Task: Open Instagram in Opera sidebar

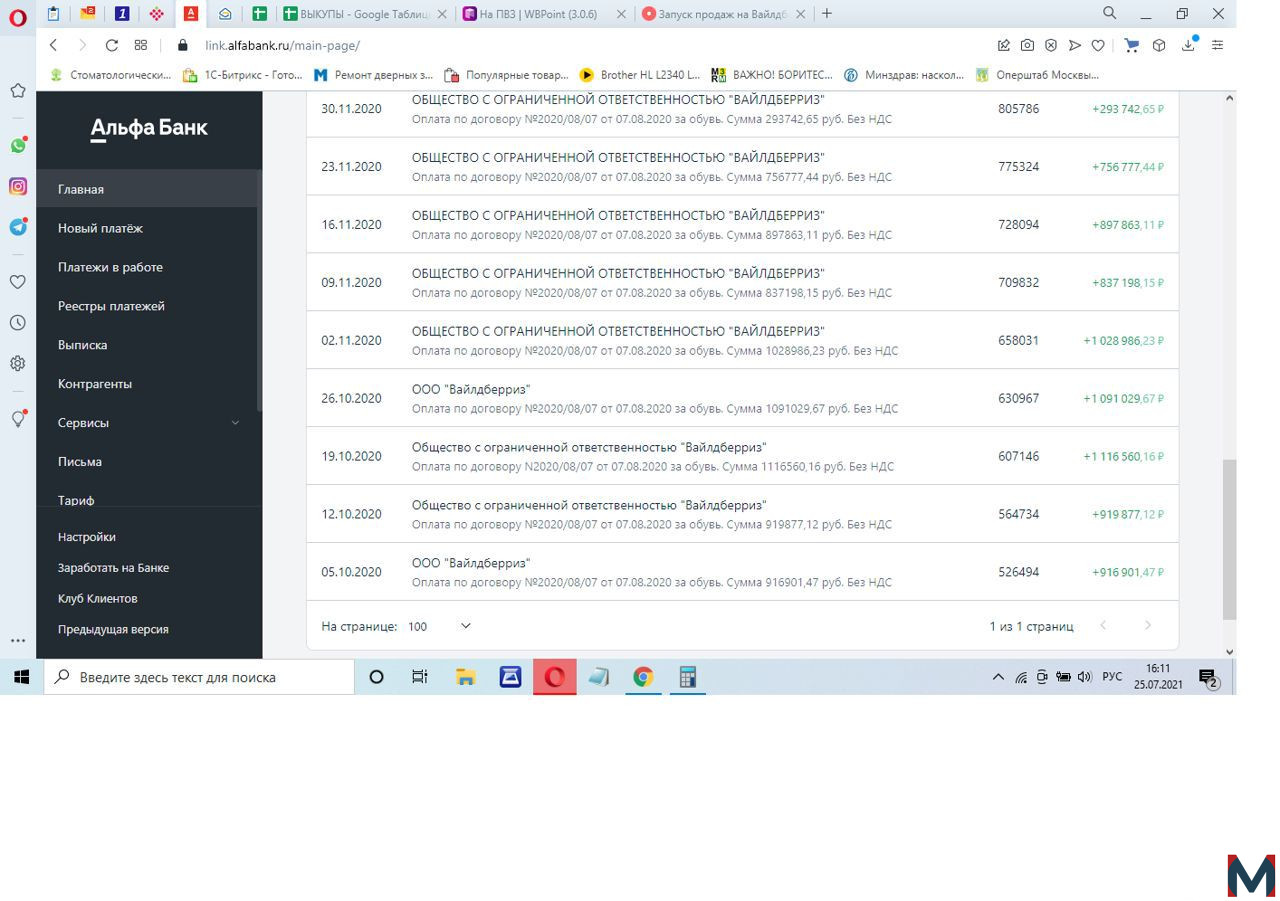Action: 18,186
